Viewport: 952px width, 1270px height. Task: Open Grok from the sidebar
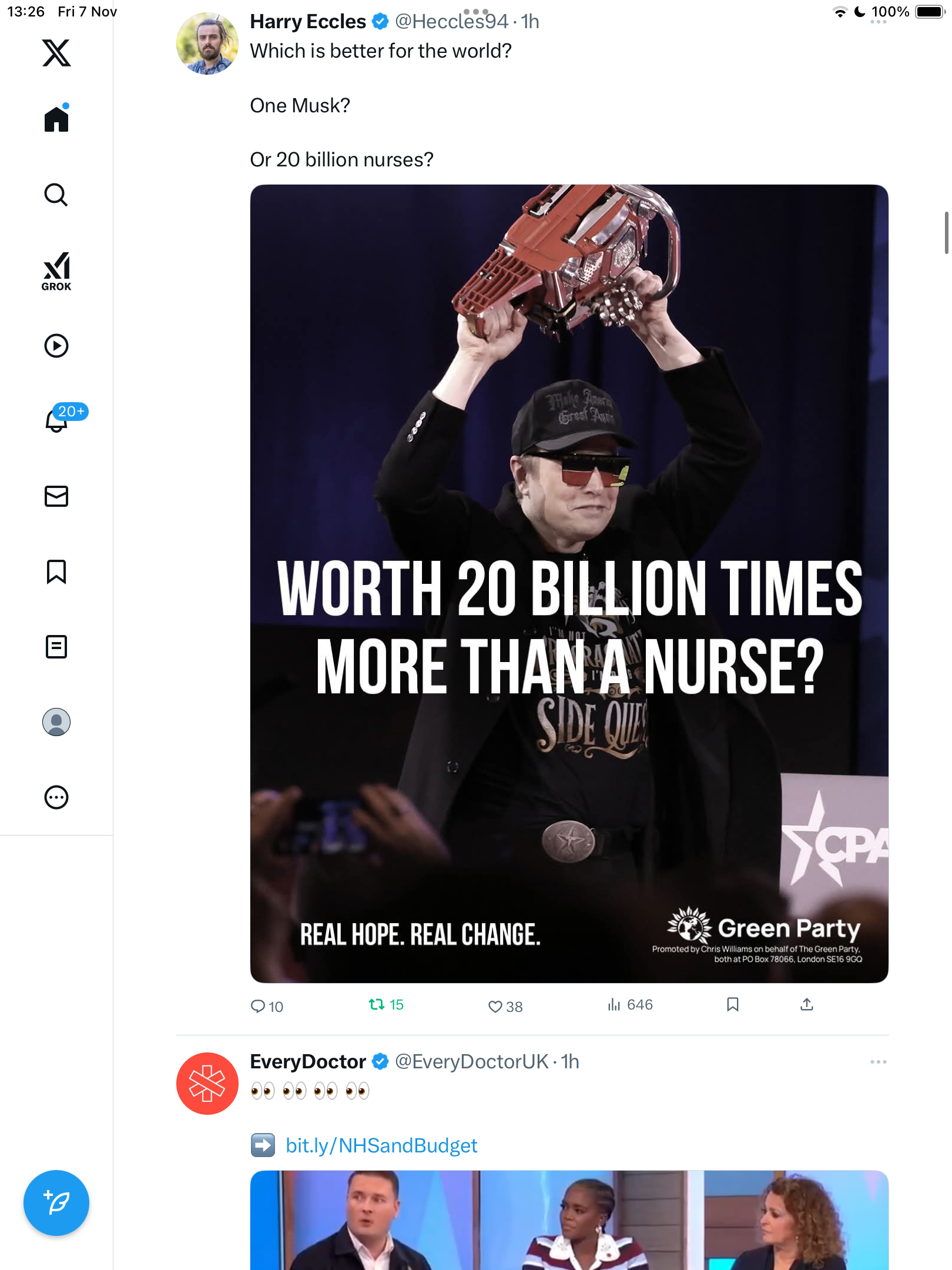(56, 271)
